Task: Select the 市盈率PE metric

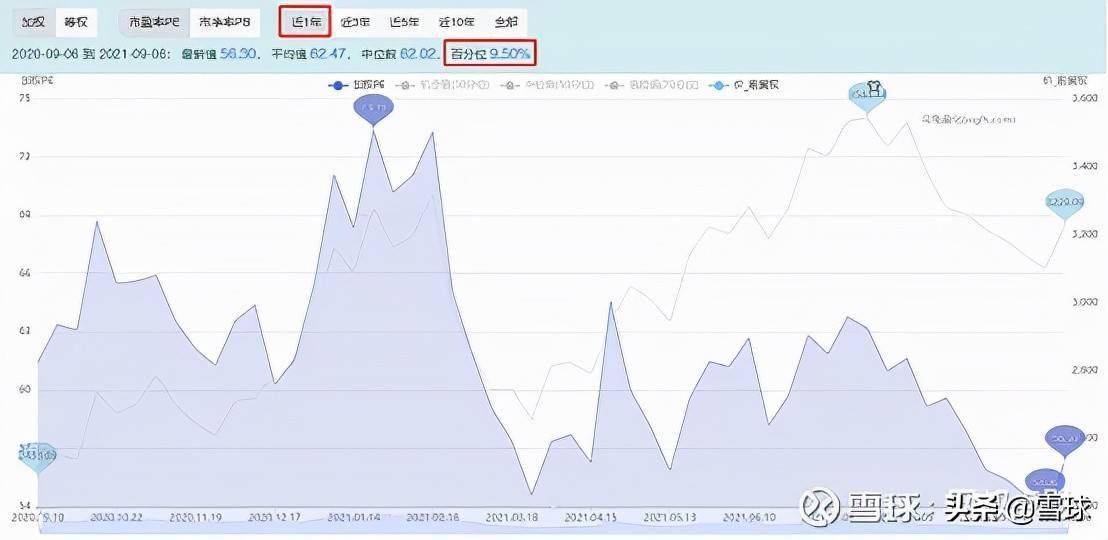Action: tap(154, 22)
